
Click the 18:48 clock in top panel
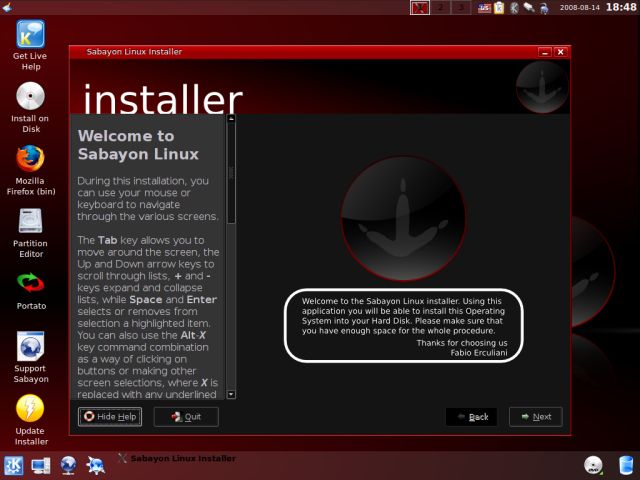621,7
